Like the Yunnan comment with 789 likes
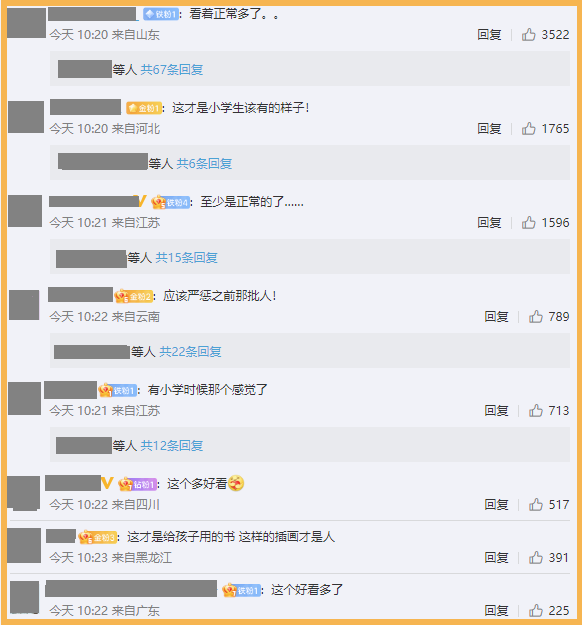This screenshot has height=625, width=582. click(x=536, y=316)
